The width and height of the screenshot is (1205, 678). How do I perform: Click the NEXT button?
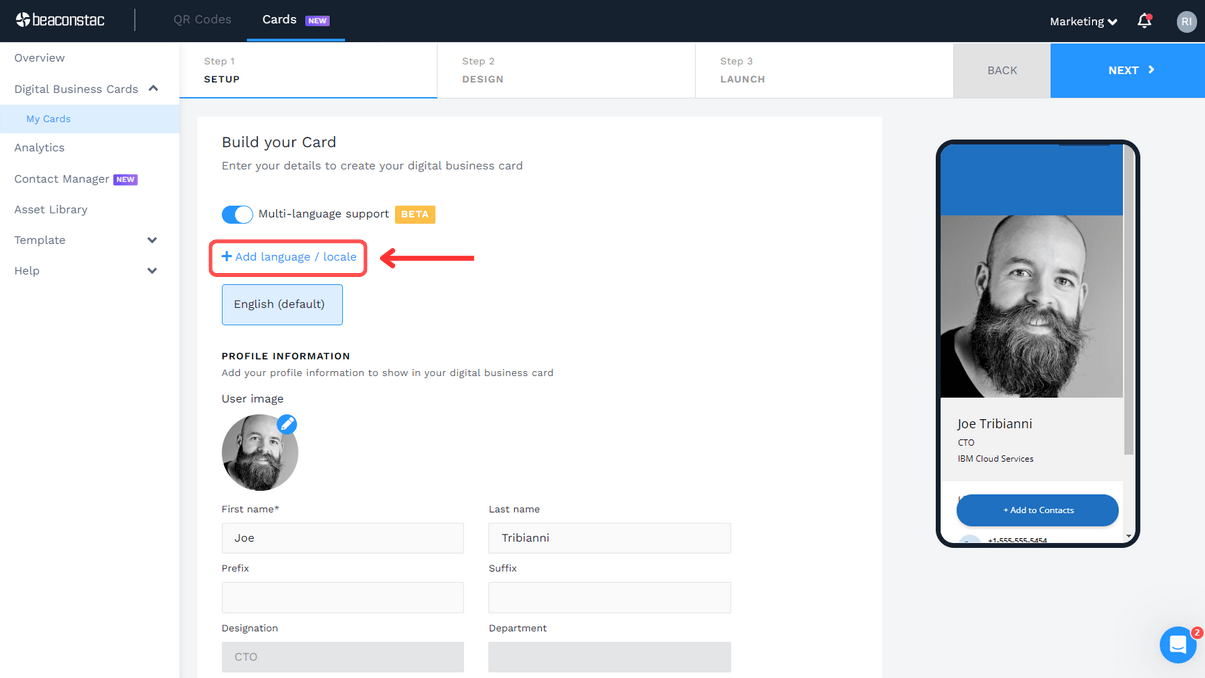tap(1127, 70)
